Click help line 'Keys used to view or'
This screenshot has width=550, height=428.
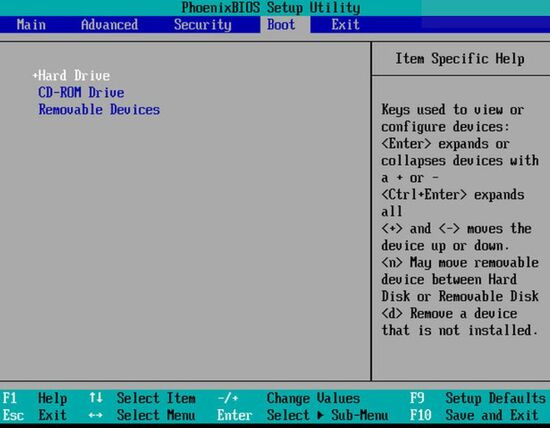pos(452,109)
